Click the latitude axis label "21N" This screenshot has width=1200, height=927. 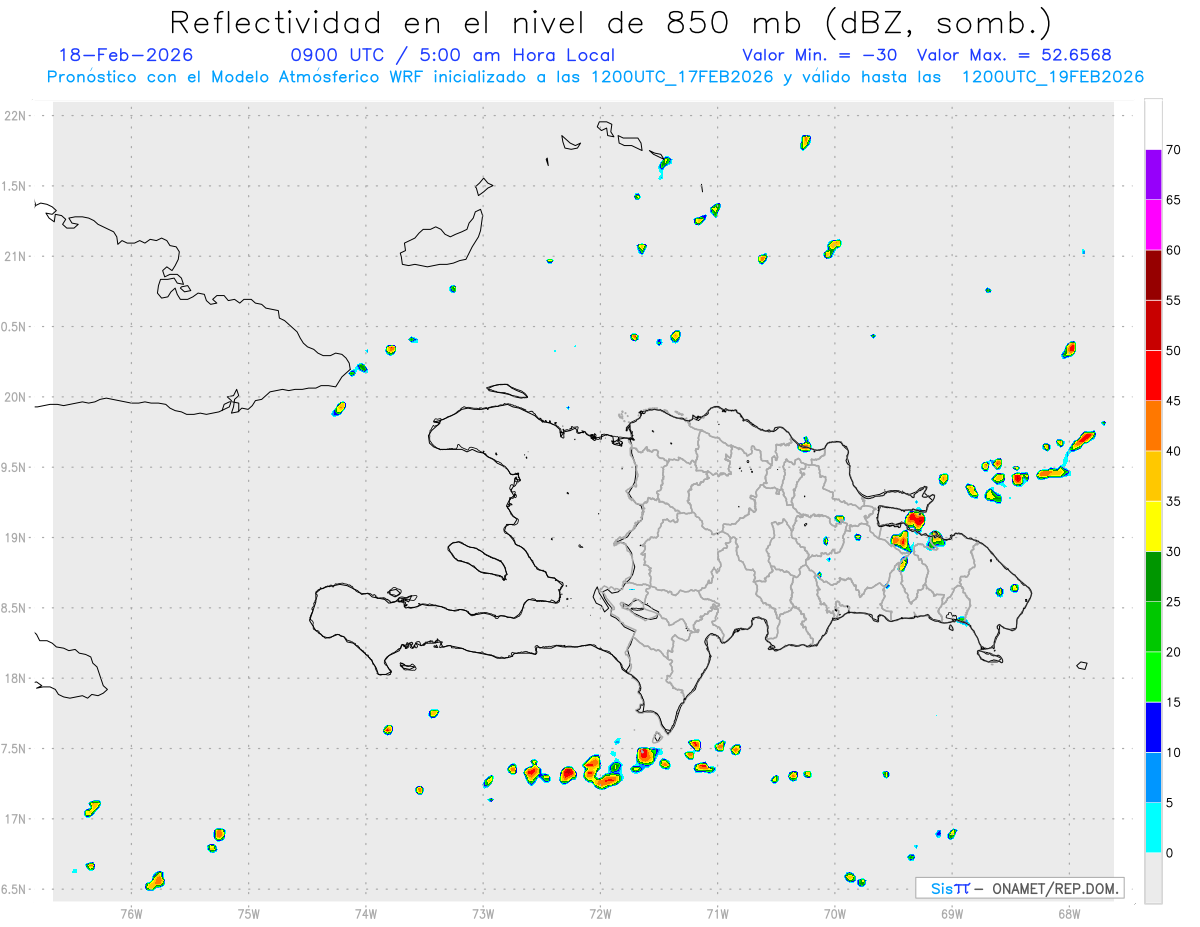point(16,256)
